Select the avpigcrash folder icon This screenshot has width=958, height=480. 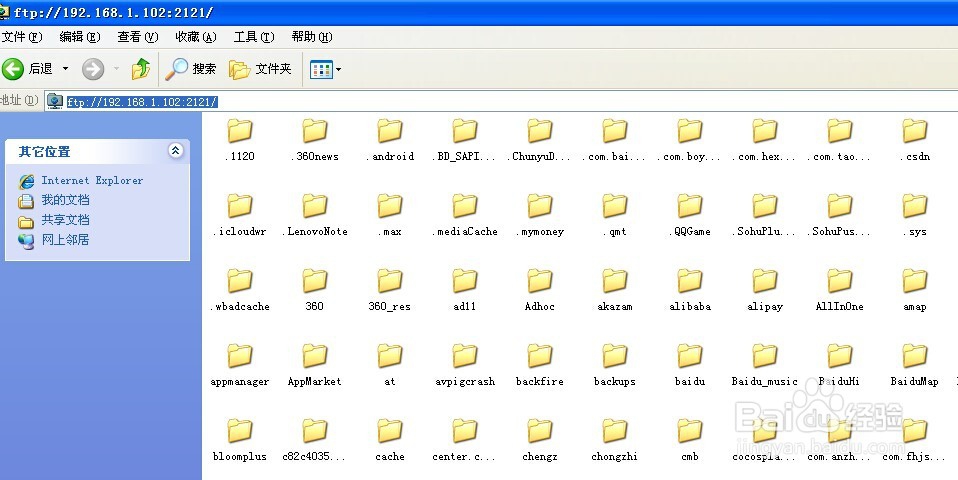(x=464, y=356)
